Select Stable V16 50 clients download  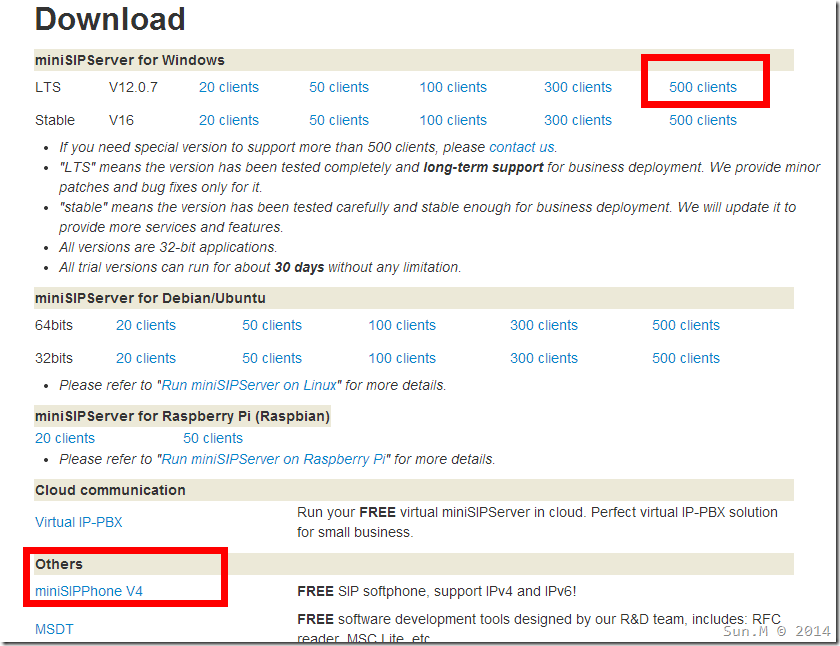tap(338, 120)
